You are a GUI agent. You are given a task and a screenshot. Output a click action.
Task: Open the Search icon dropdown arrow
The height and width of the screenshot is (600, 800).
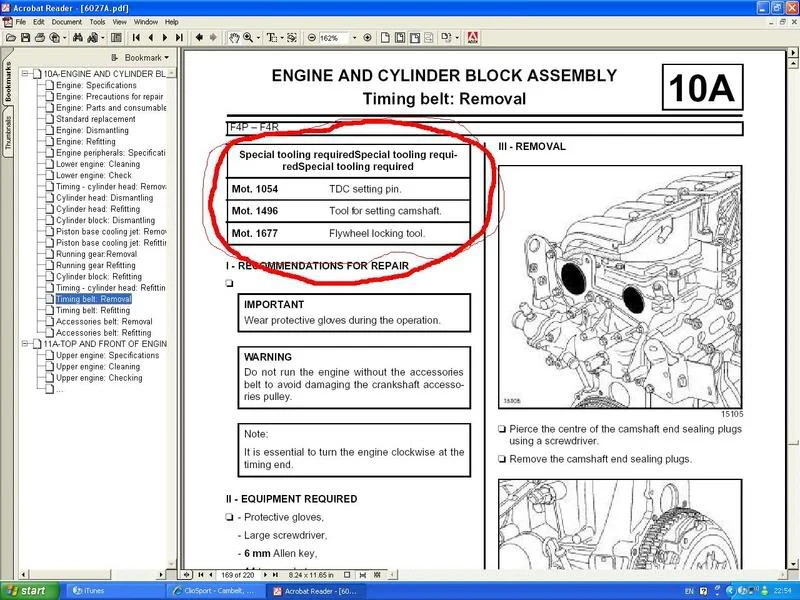tap(103, 38)
